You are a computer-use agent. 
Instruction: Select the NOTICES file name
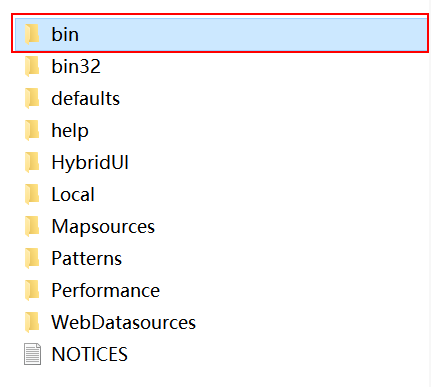(x=90, y=354)
